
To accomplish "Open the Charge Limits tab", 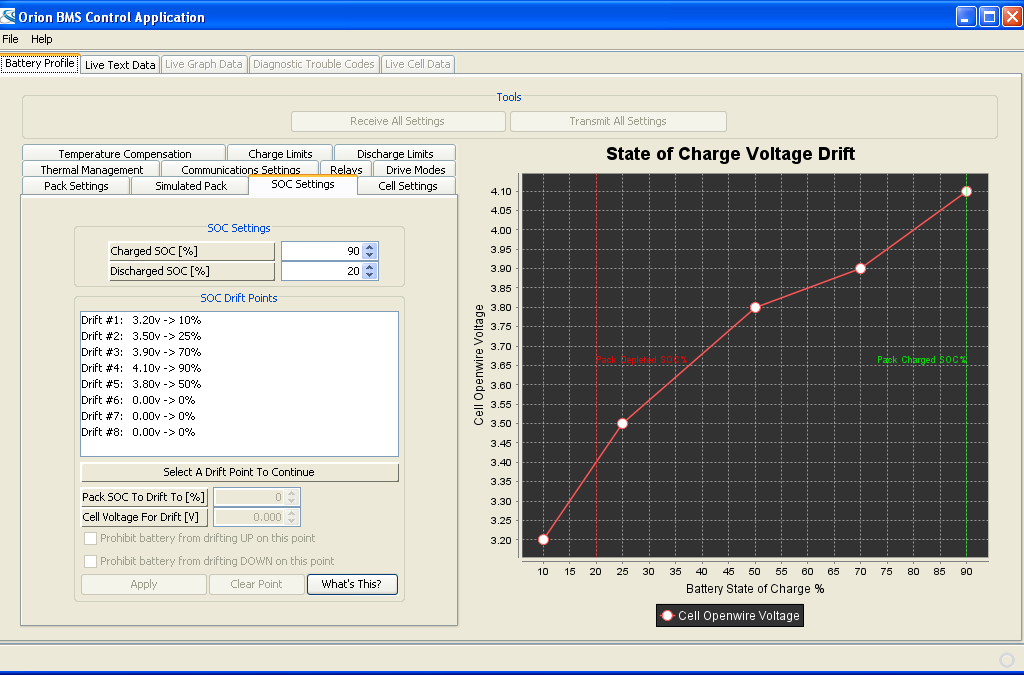I will [280, 153].
